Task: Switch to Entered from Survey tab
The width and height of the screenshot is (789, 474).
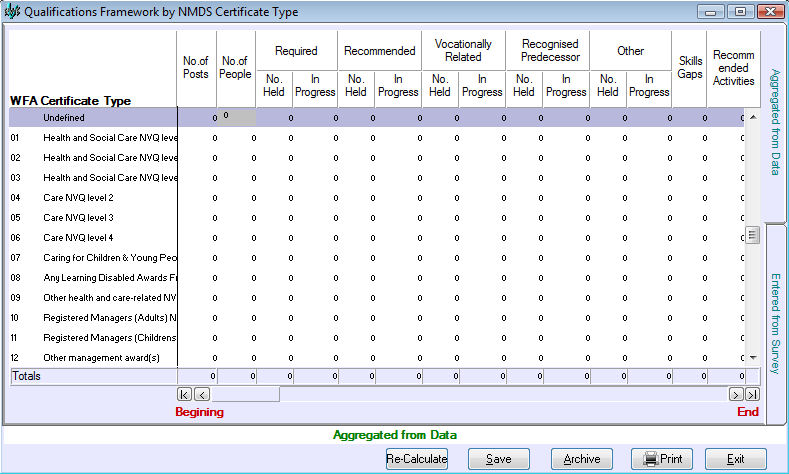Action: point(775,324)
